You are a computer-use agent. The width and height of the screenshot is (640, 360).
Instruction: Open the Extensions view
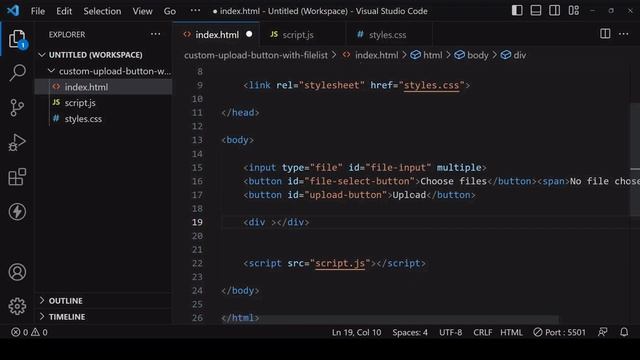pos(17,177)
